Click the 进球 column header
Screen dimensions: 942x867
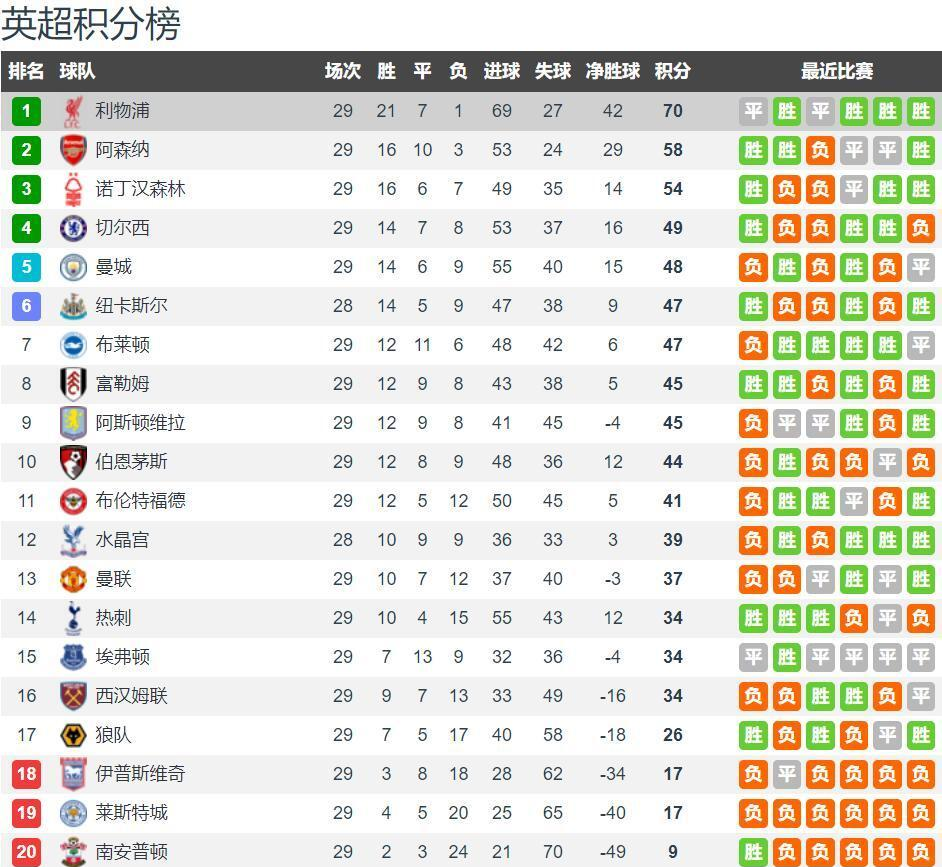(502, 71)
